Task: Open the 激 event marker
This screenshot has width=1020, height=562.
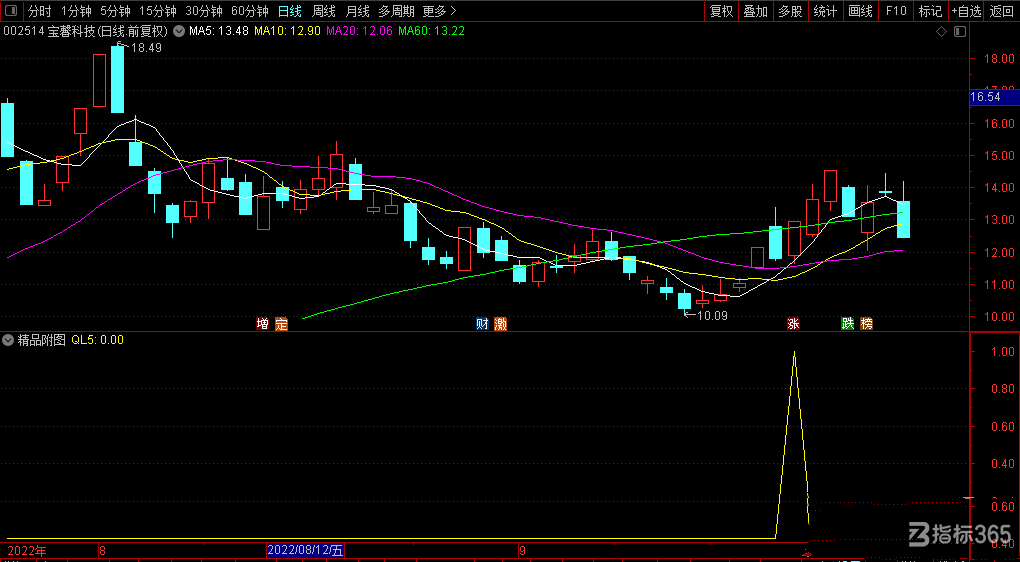Action: click(x=500, y=323)
